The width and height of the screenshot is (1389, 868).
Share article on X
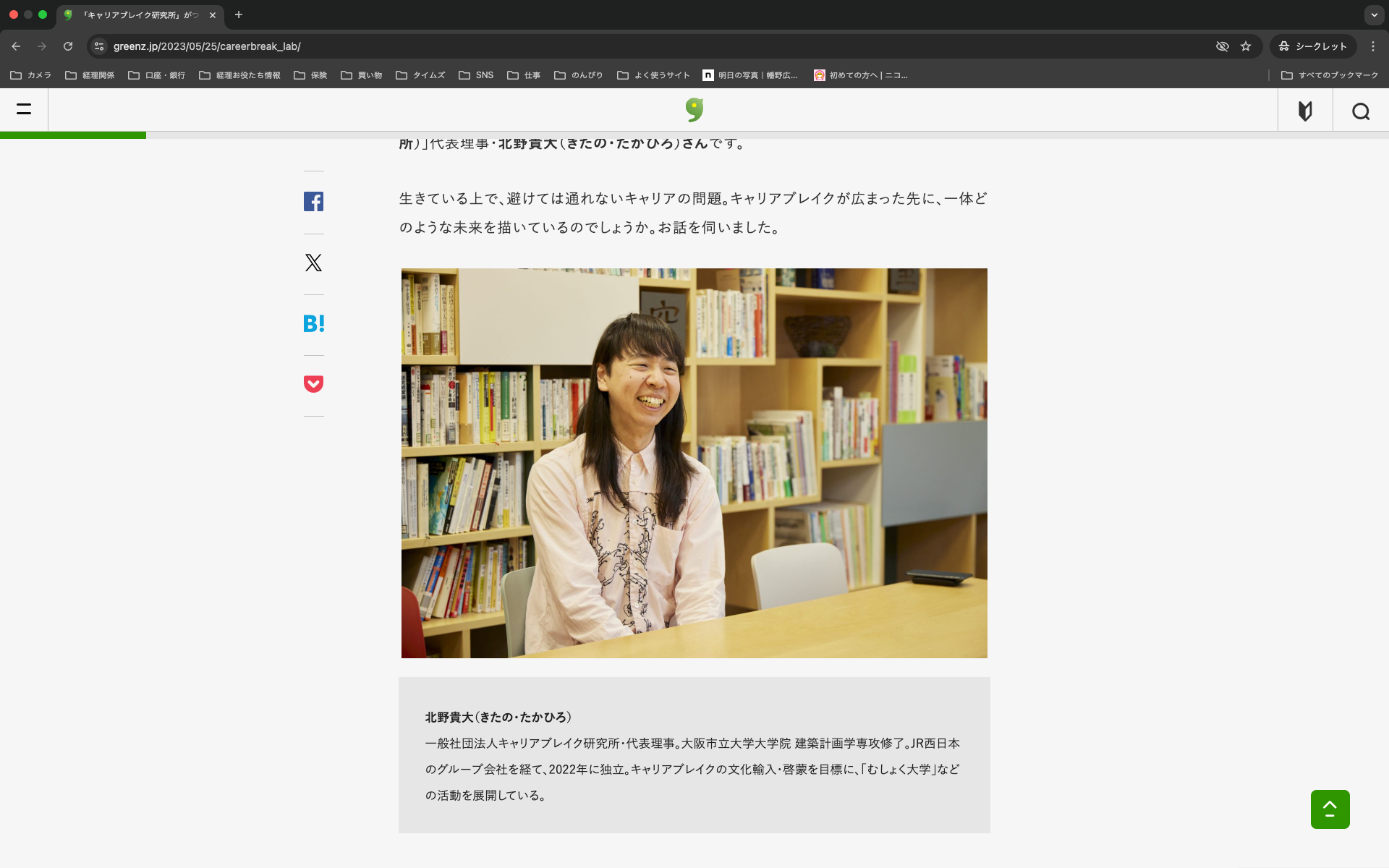(x=313, y=263)
